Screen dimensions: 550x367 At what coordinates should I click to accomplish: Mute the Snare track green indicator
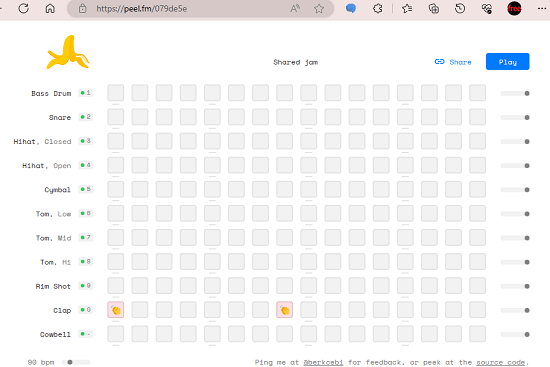click(x=83, y=117)
